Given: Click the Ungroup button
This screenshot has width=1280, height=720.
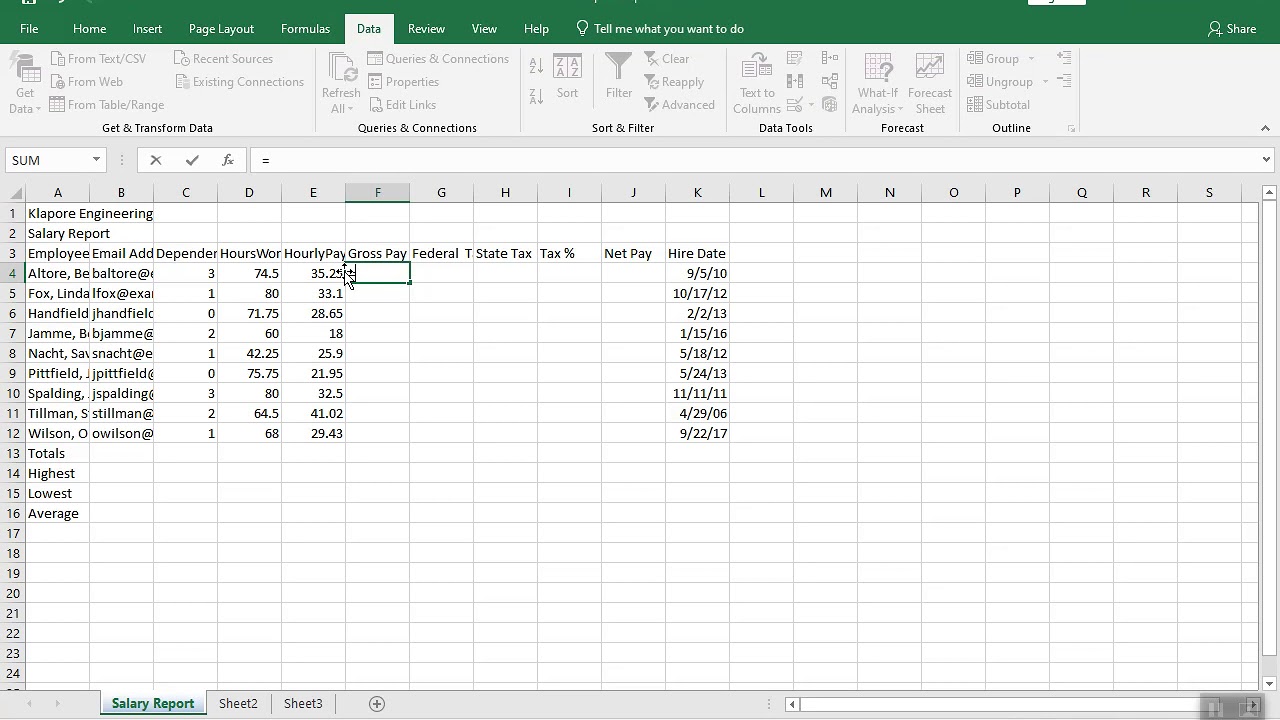Looking at the screenshot, I should 1000,82.
